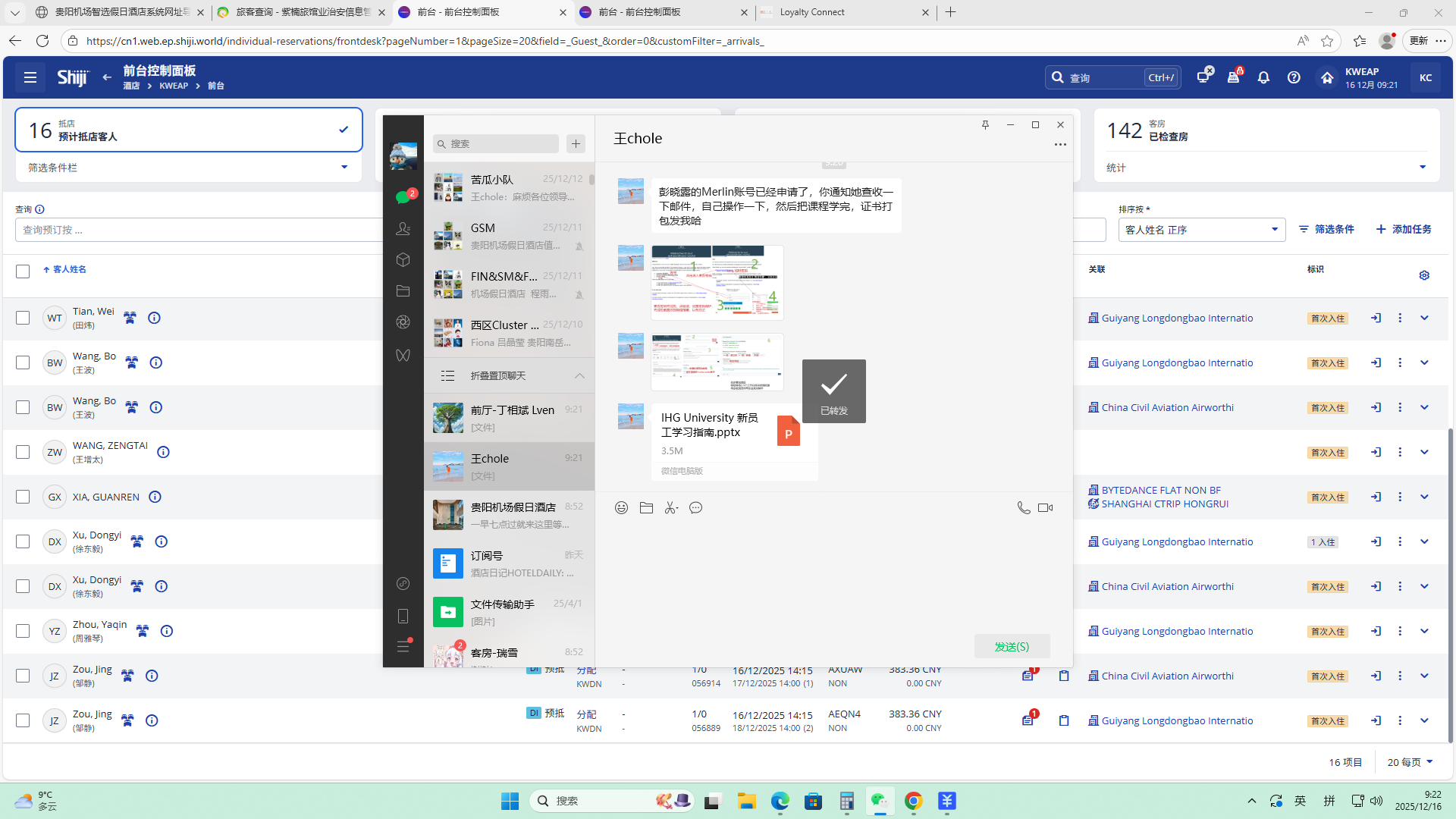1456x819 pixels.
Task: Check the box for Tian, Wei row
Action: coord(23,318)
